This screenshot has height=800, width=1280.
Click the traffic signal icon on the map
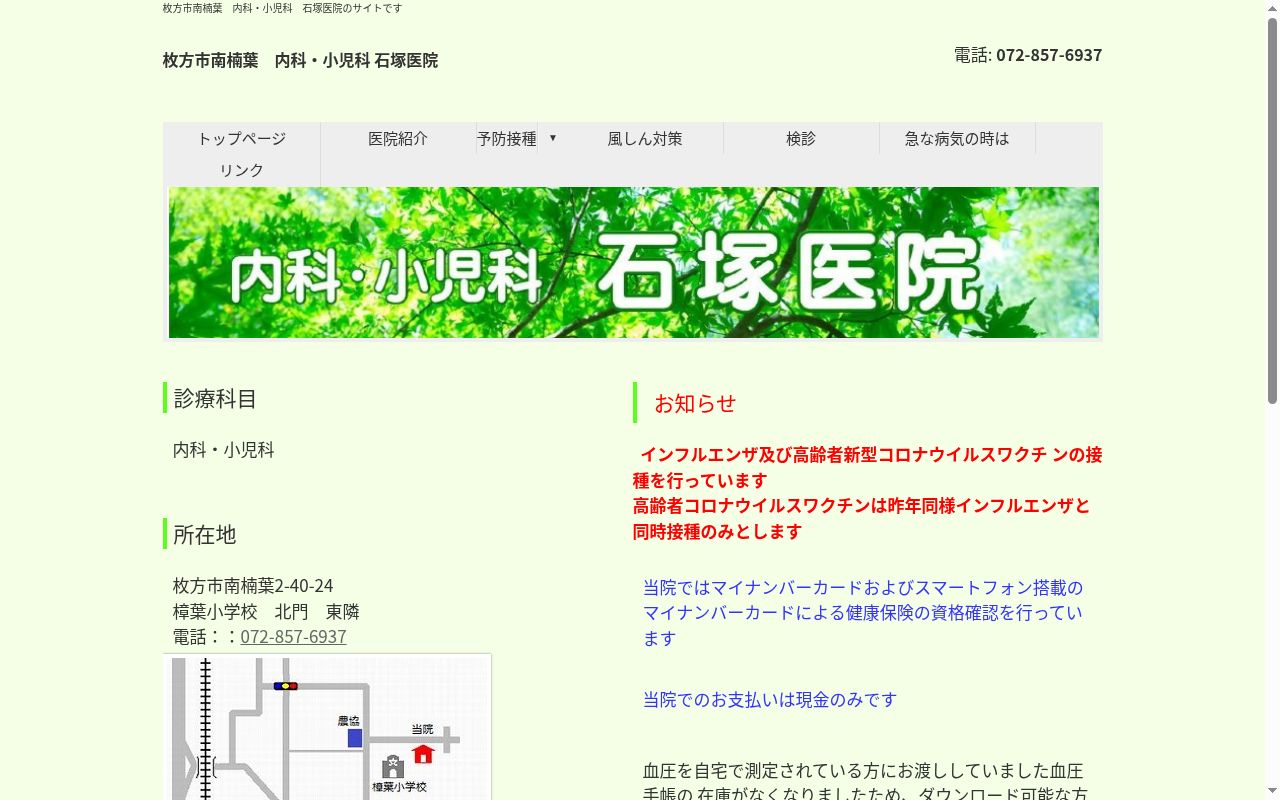click(x=285, y=686)
